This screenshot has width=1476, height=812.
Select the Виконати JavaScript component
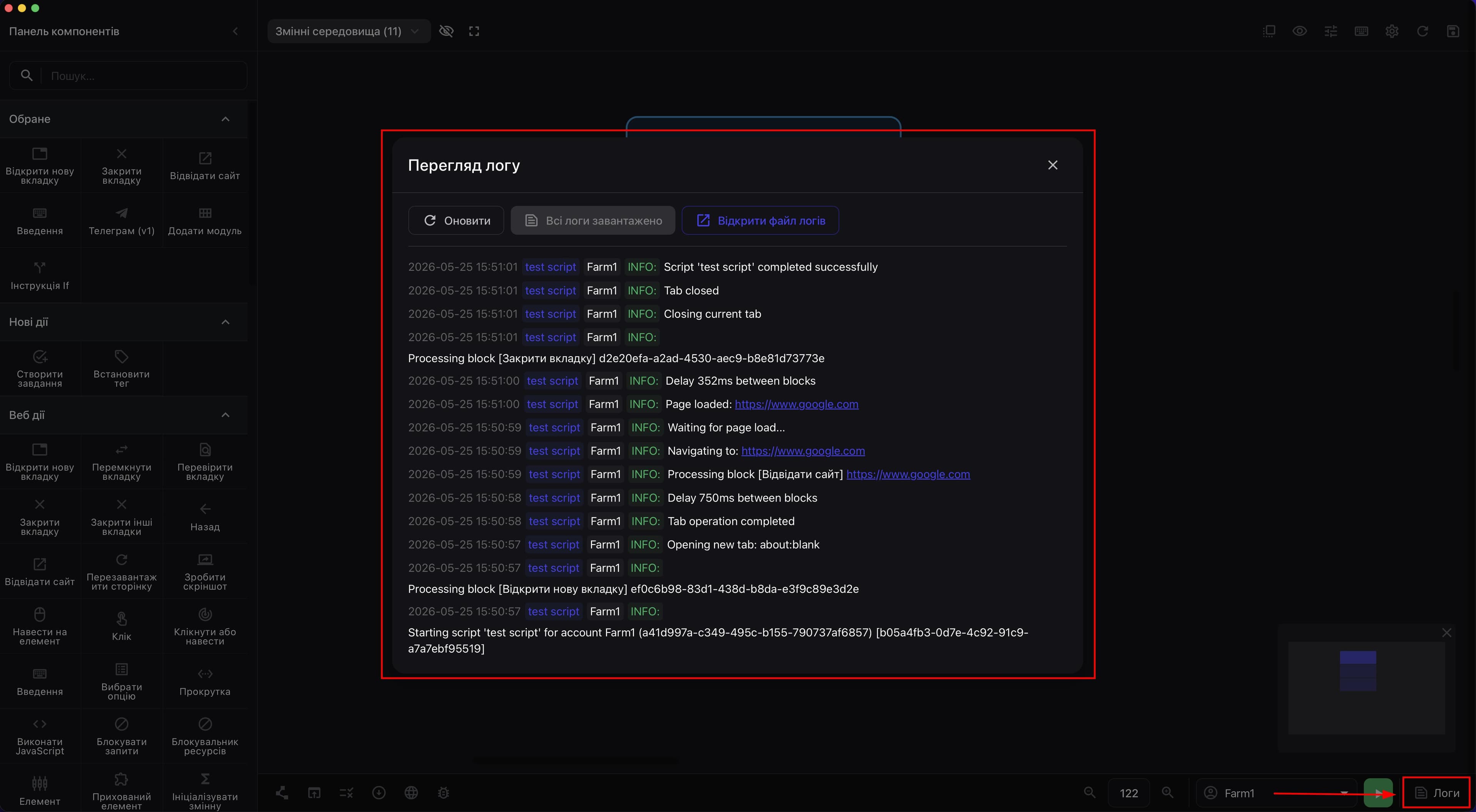click(40, 736)
